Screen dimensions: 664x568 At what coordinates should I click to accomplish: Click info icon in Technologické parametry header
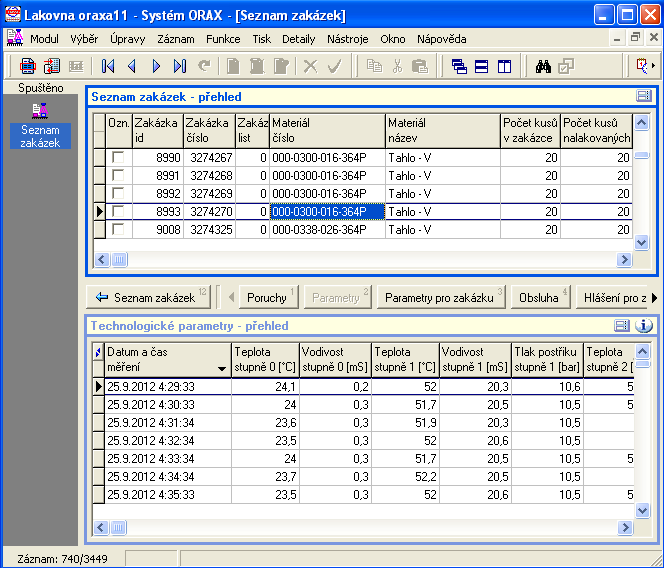[x=644, y=326]
